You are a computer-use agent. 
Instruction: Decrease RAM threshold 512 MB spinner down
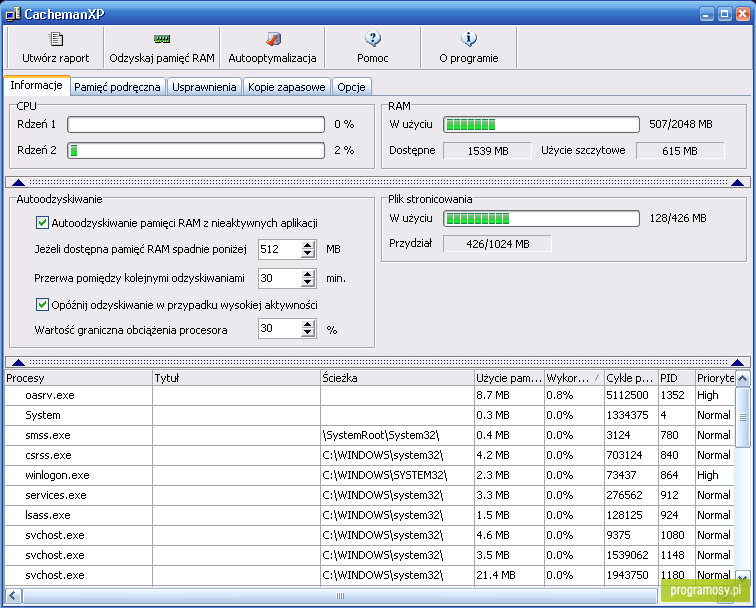click(308, 254)
